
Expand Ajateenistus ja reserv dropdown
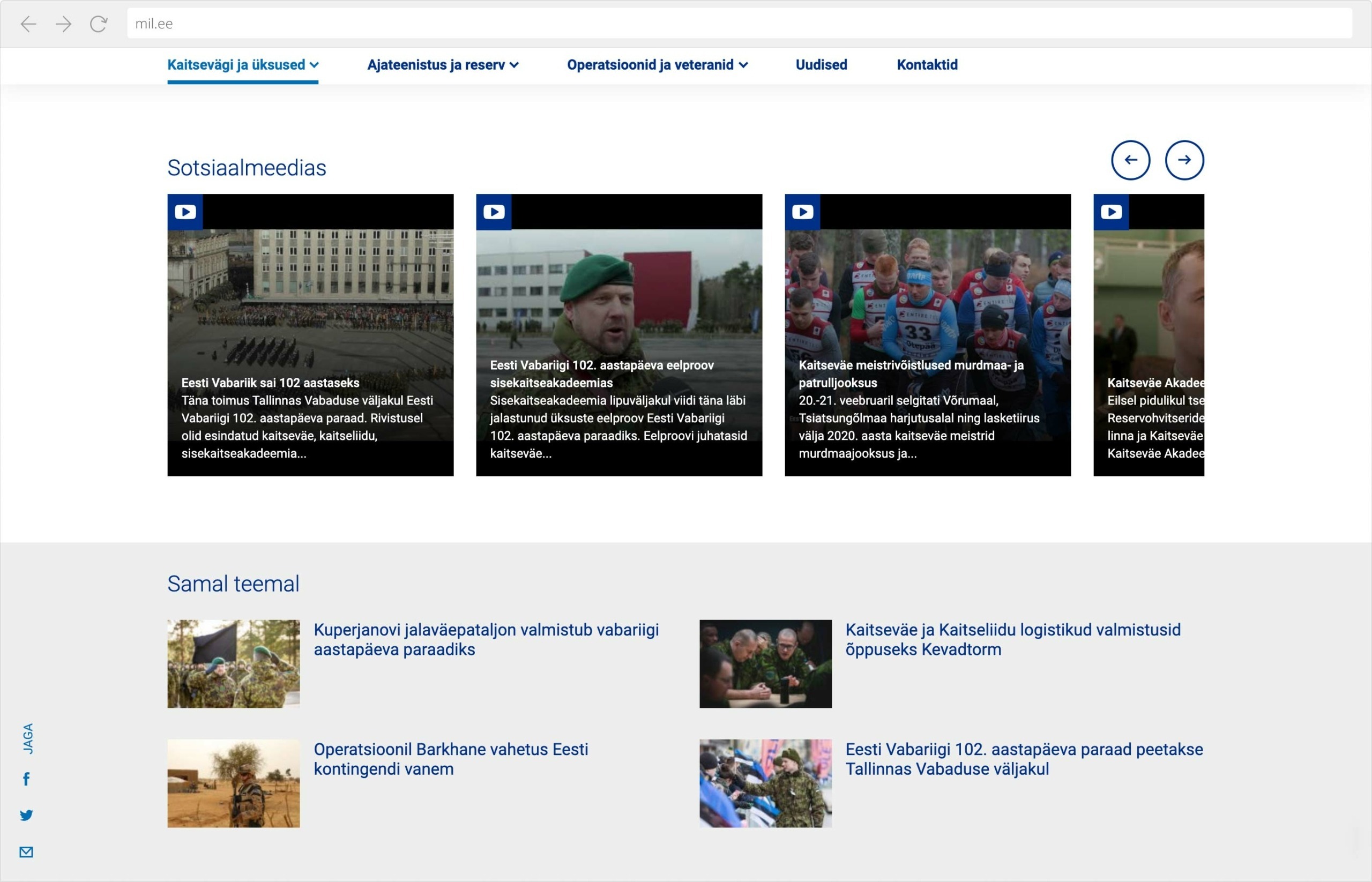[442, 65]
